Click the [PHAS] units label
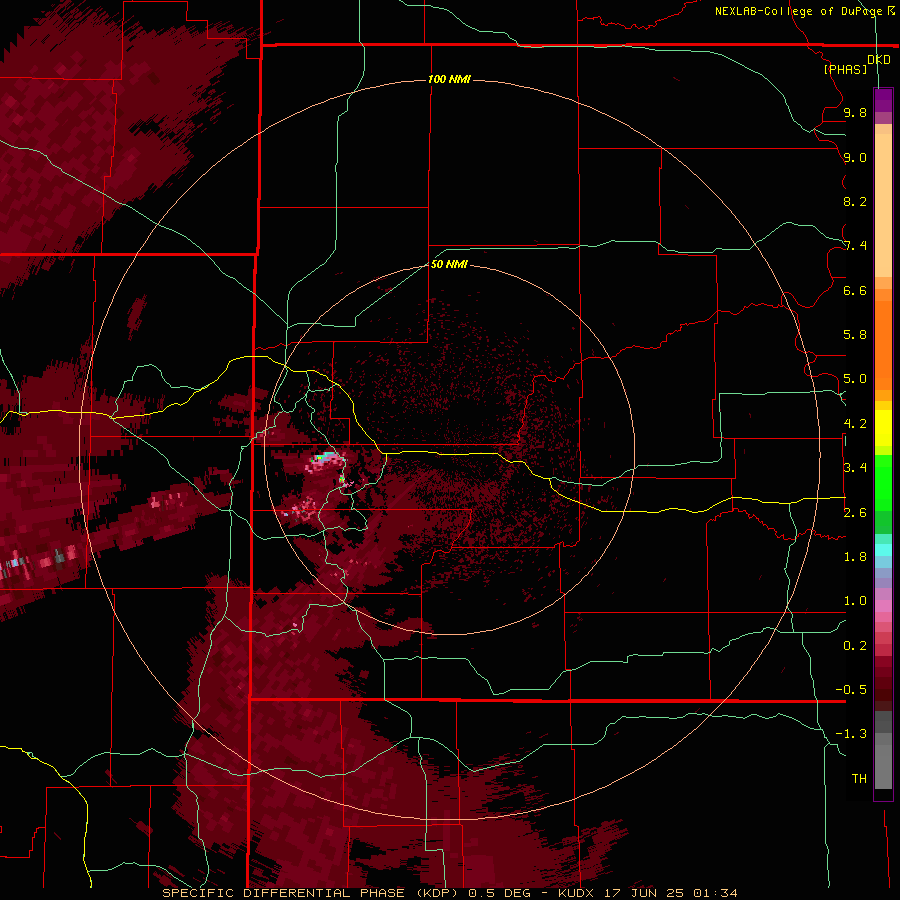The height and width of the screenshot is (900, 900). pyautogui.click(x=845, y=69)
